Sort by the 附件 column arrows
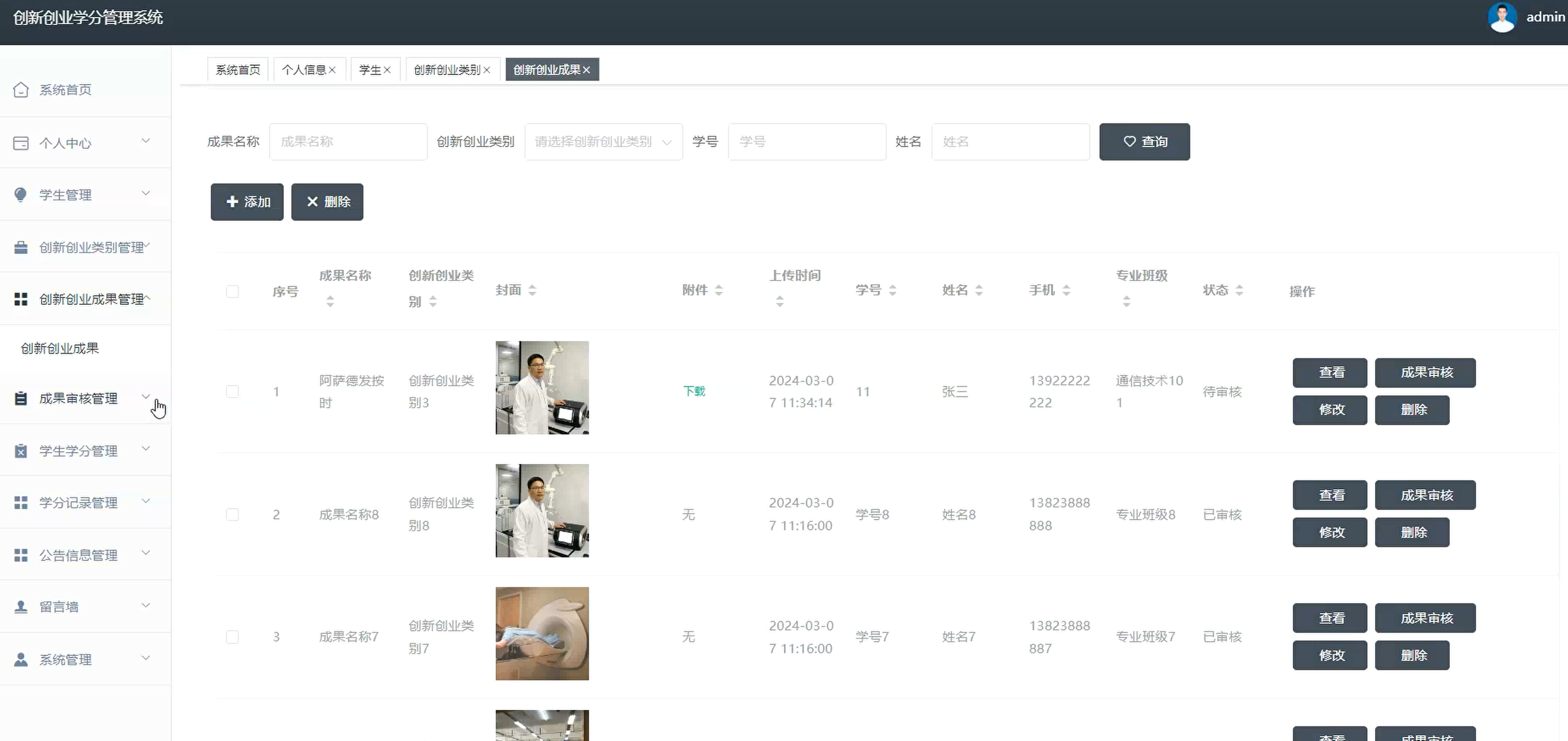Viewport: 1568px width, 741px height. tap(718, 290)
